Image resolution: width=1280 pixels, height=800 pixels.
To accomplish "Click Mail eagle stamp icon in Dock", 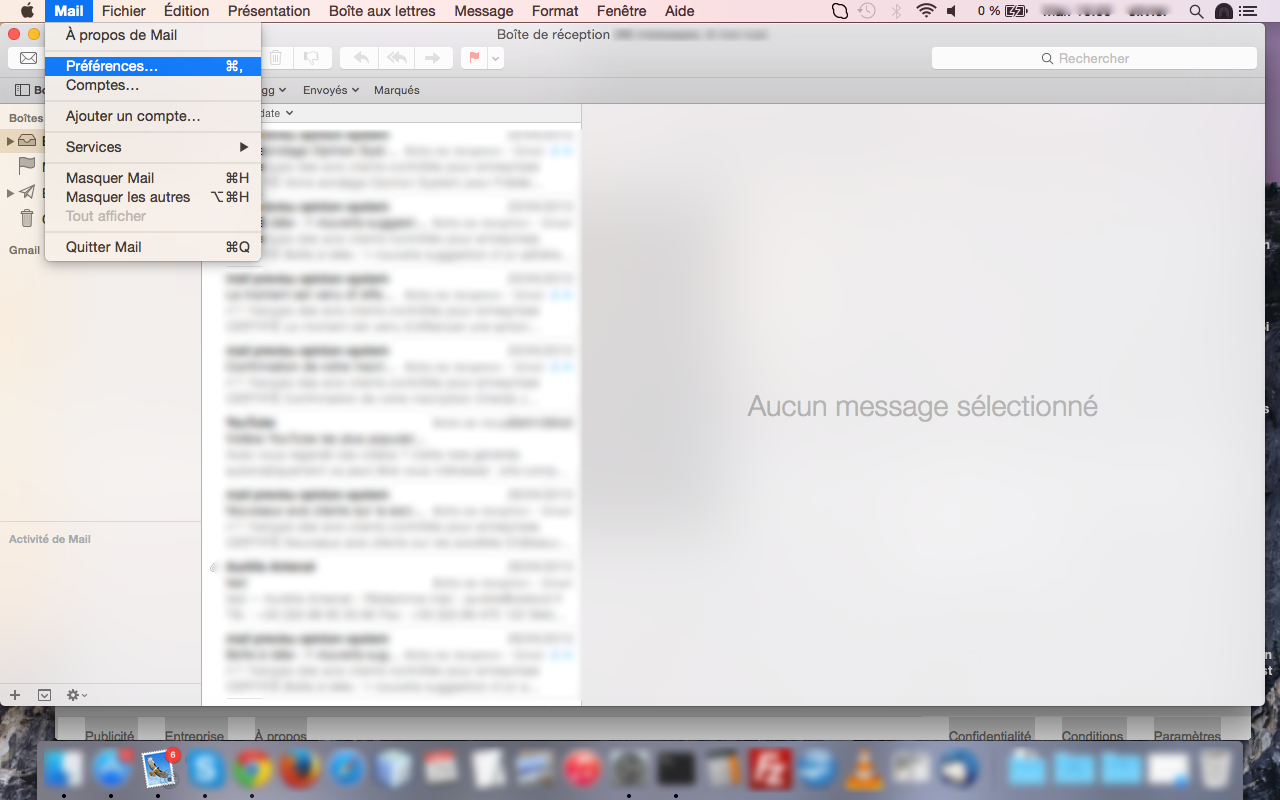I will [160, 769].
